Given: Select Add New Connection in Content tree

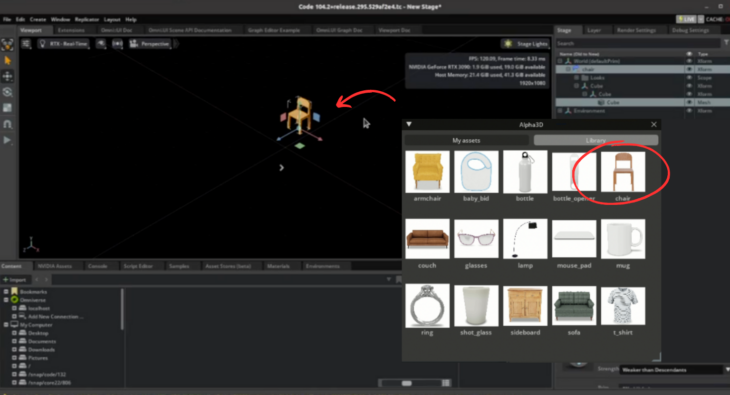Looking at the screenshot, I should pyautogui.click(x=55, y=317).
